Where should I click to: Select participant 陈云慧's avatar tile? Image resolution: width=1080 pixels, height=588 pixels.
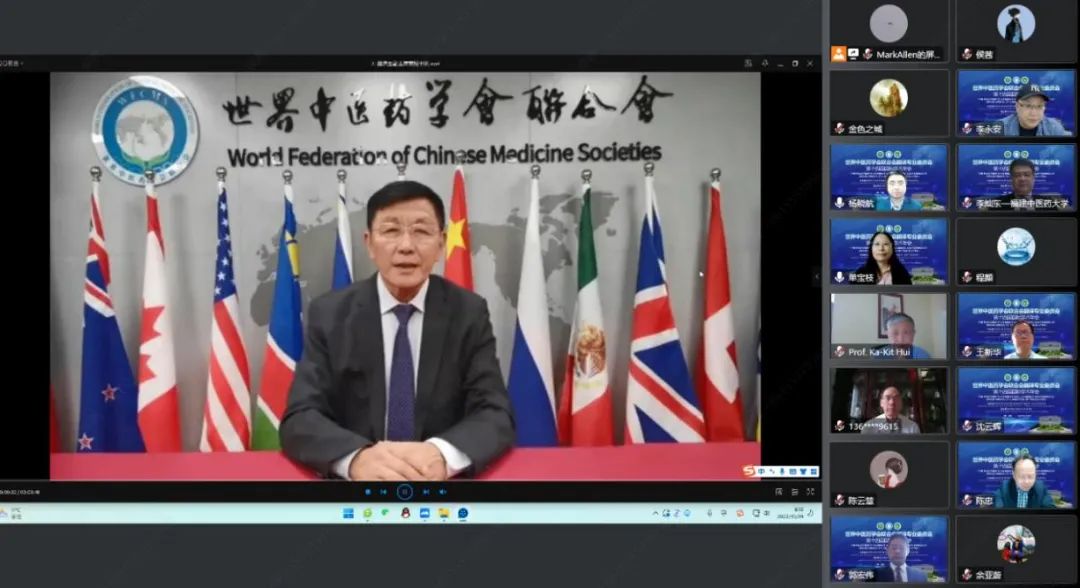tap(889, 475)
